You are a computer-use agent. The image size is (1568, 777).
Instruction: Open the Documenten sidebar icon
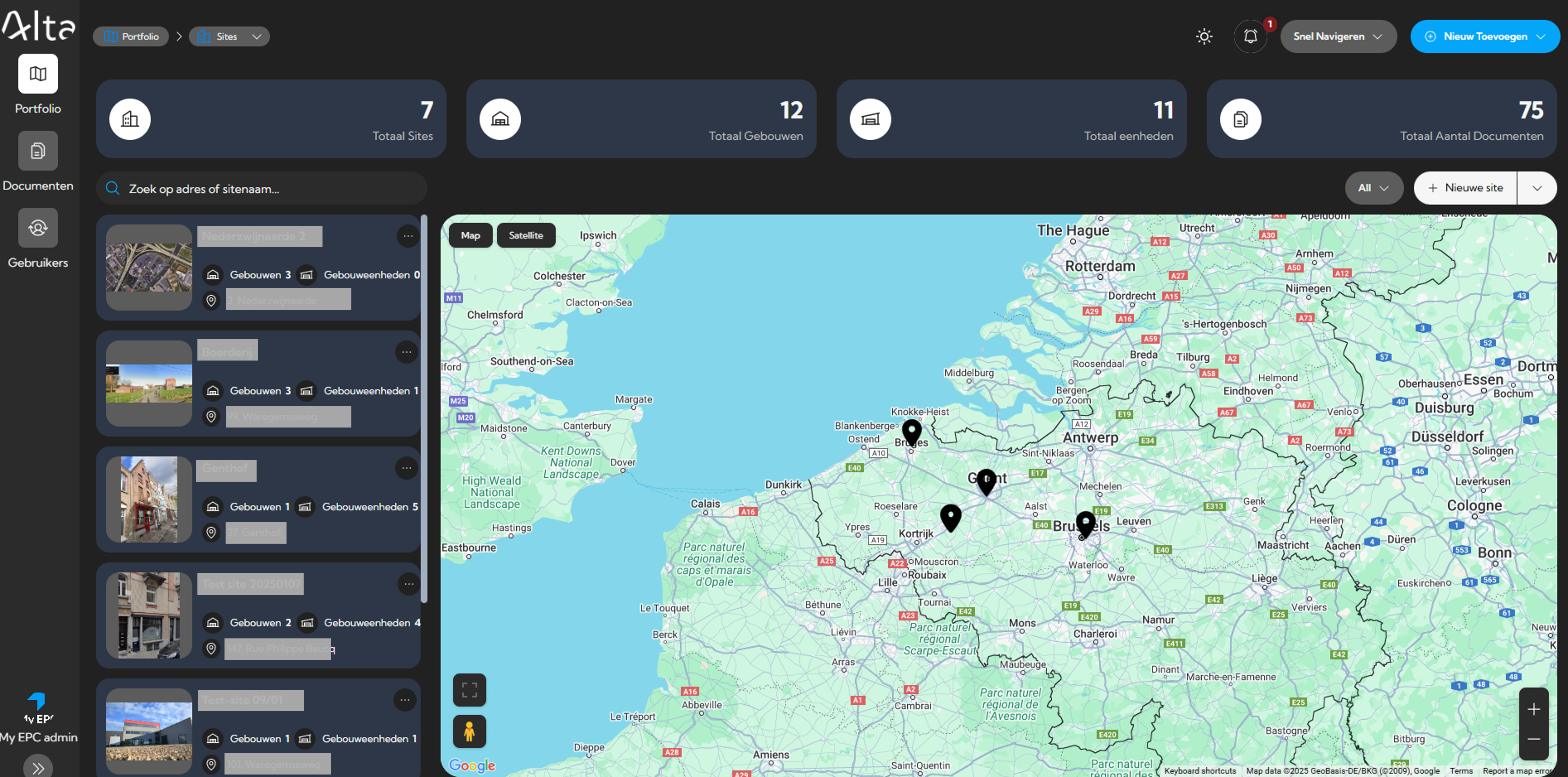38,151
